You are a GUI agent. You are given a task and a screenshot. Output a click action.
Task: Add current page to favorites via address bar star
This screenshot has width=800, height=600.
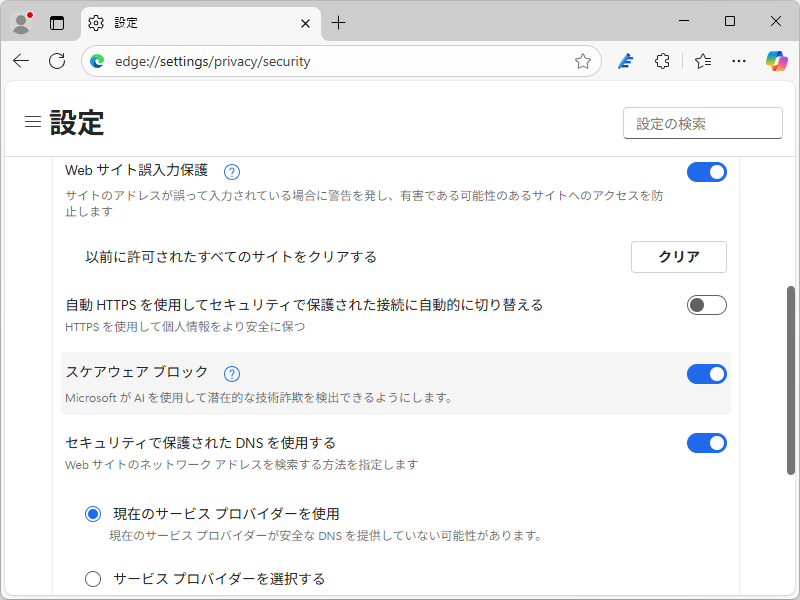583,61
